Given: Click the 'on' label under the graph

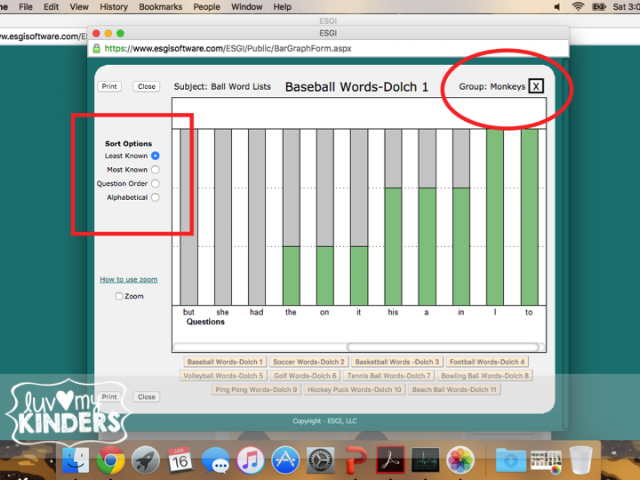Looking at the screenshot, I should click(x=324, y=312).
